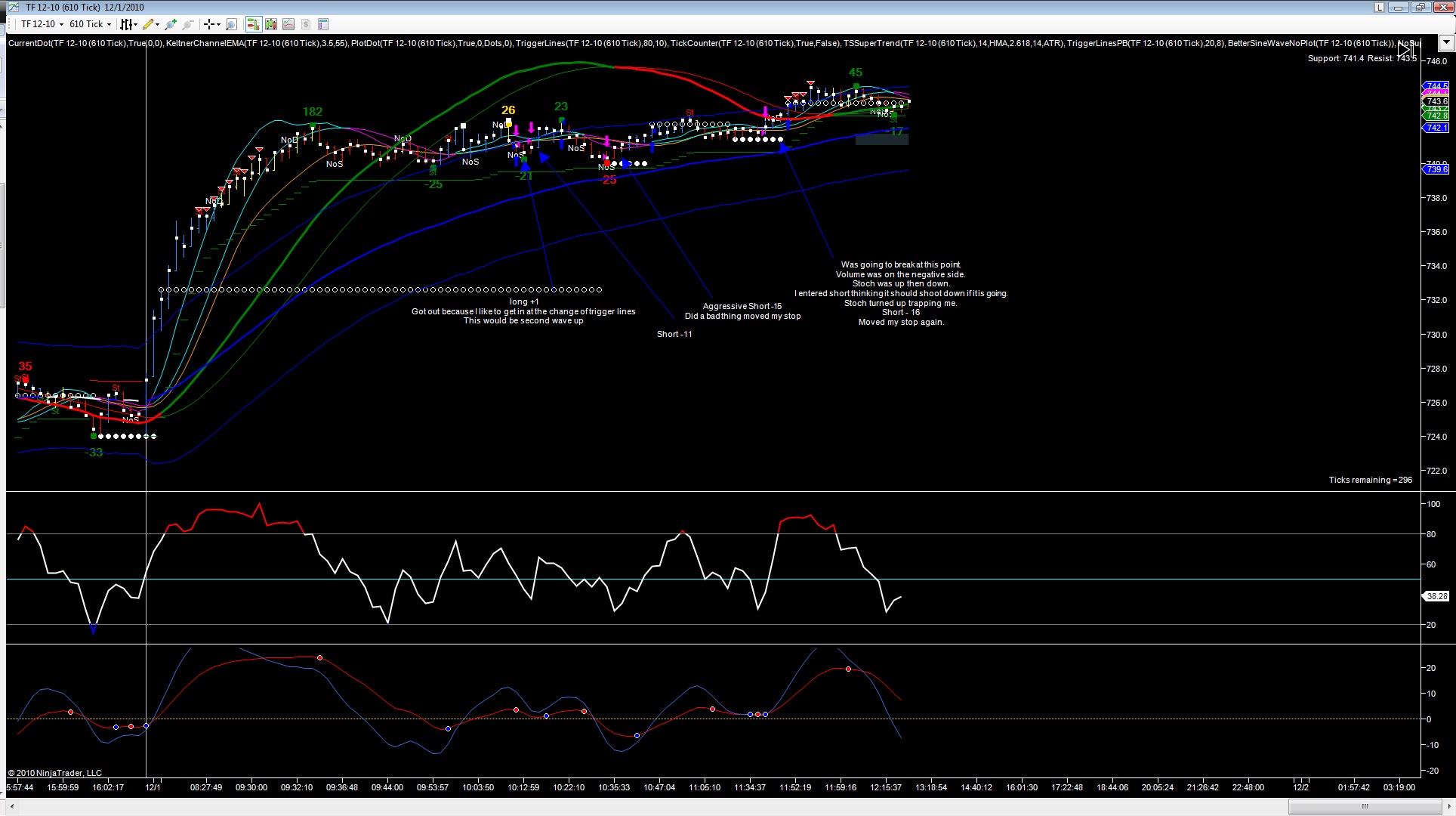Click the blue 739.6 price marker
Image resolution: width=1456 pixels, height=816 pixels.
(x=1436, y=169)
